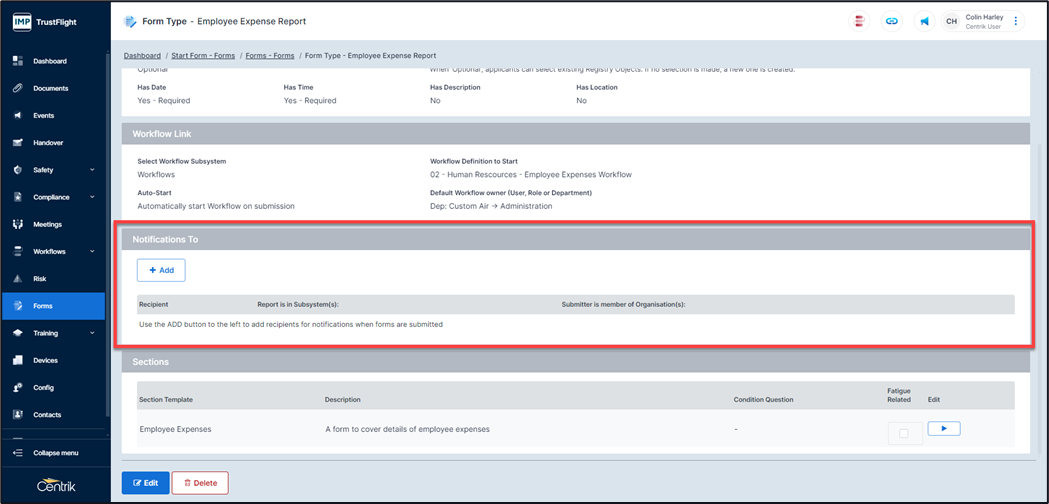This screenshot has width=1049, height=504.
Task: Click the red stacked-bars icon in header
Action: [x=859, y=21]
